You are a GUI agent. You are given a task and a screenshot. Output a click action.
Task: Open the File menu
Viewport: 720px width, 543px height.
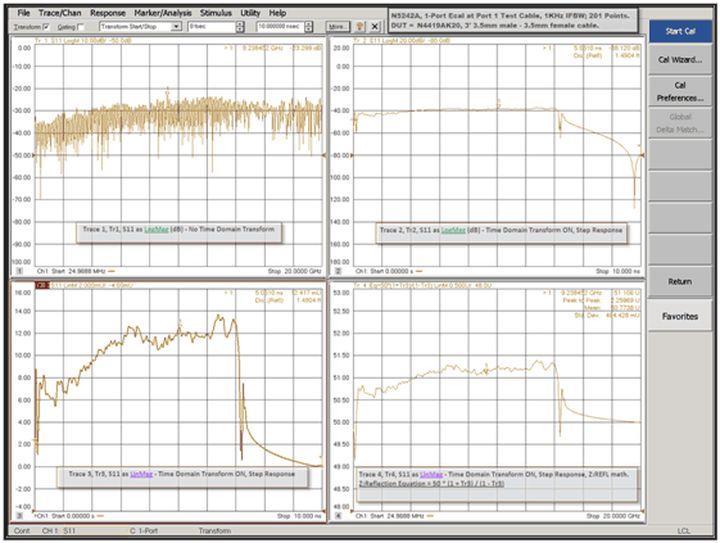coord(23,13)
